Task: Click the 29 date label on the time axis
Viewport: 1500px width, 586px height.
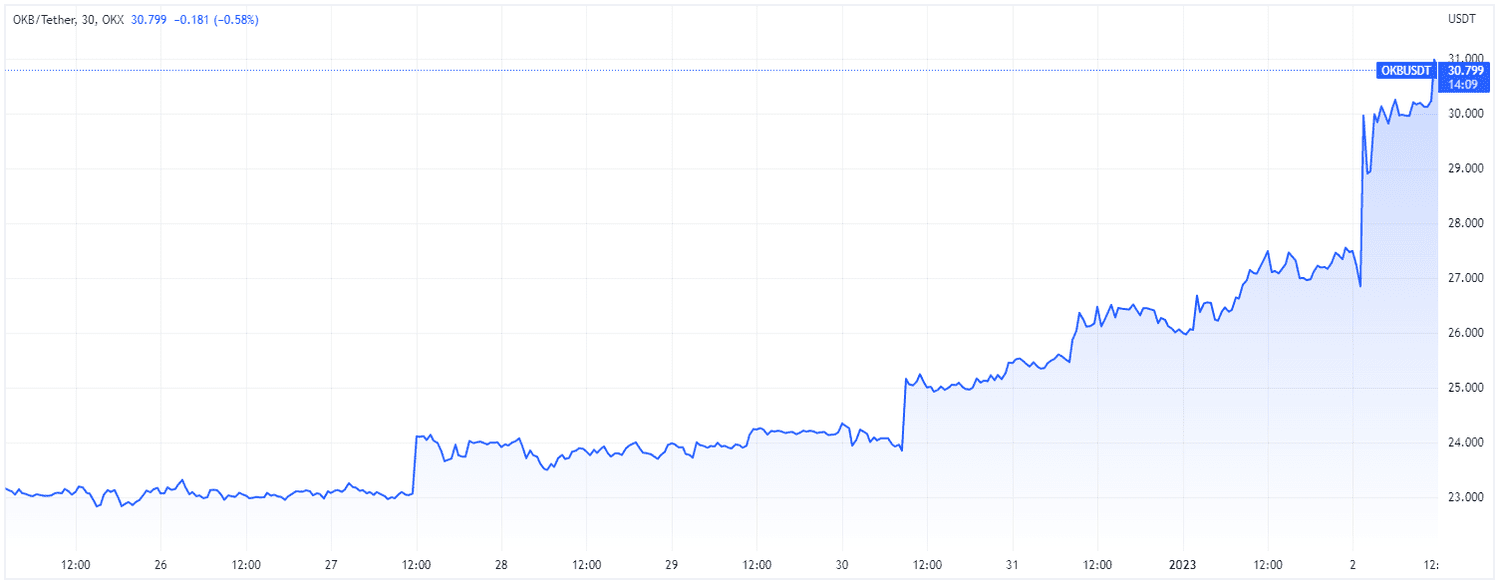Action: 672,563
